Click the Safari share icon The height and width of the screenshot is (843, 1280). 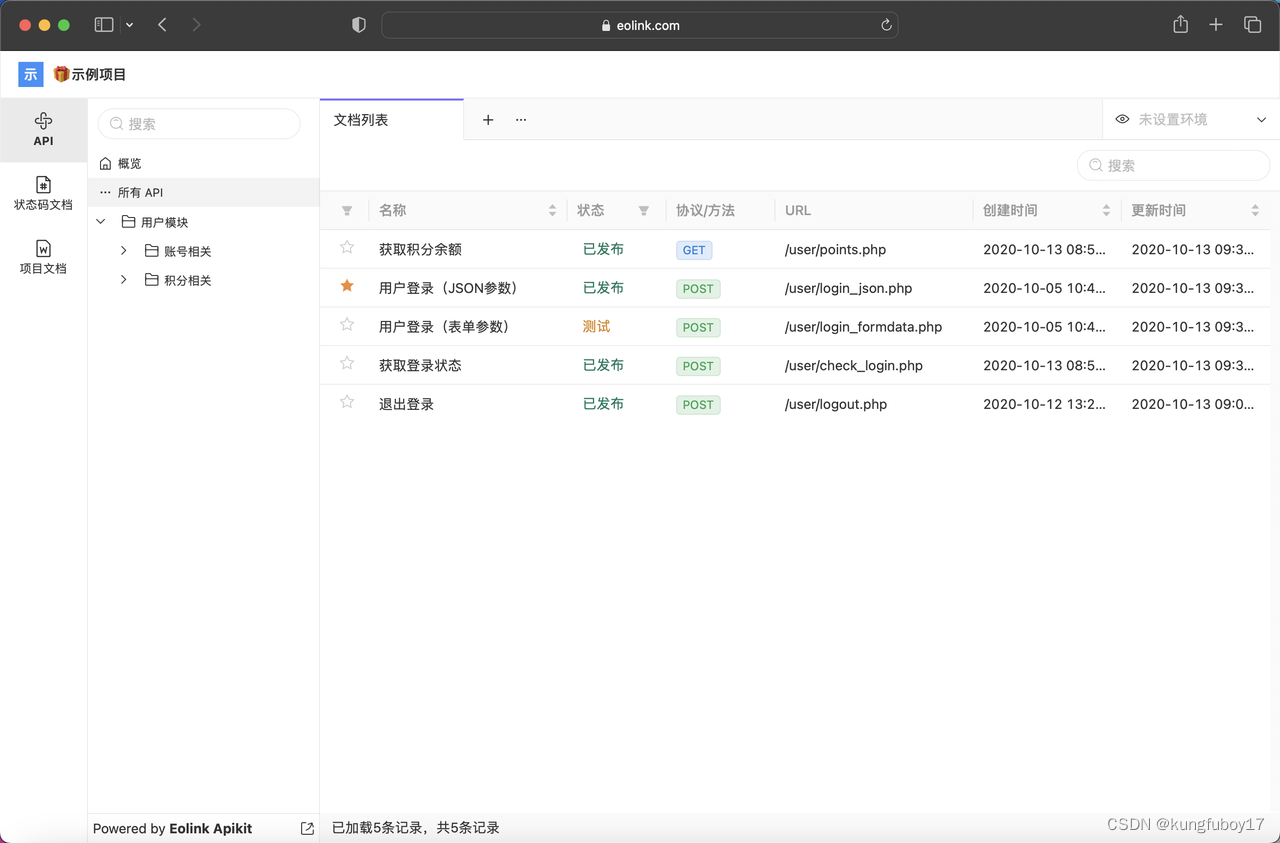click(1180, 25)
